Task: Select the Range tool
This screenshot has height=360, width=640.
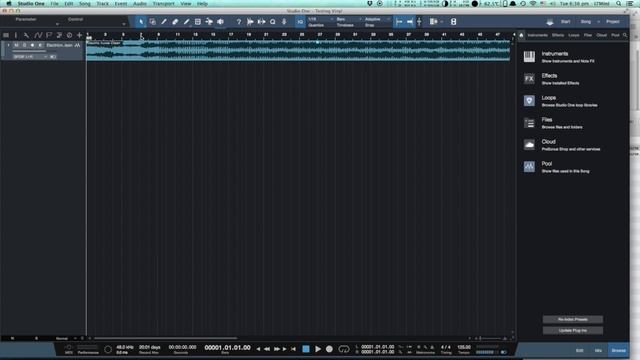Action: 152,22
